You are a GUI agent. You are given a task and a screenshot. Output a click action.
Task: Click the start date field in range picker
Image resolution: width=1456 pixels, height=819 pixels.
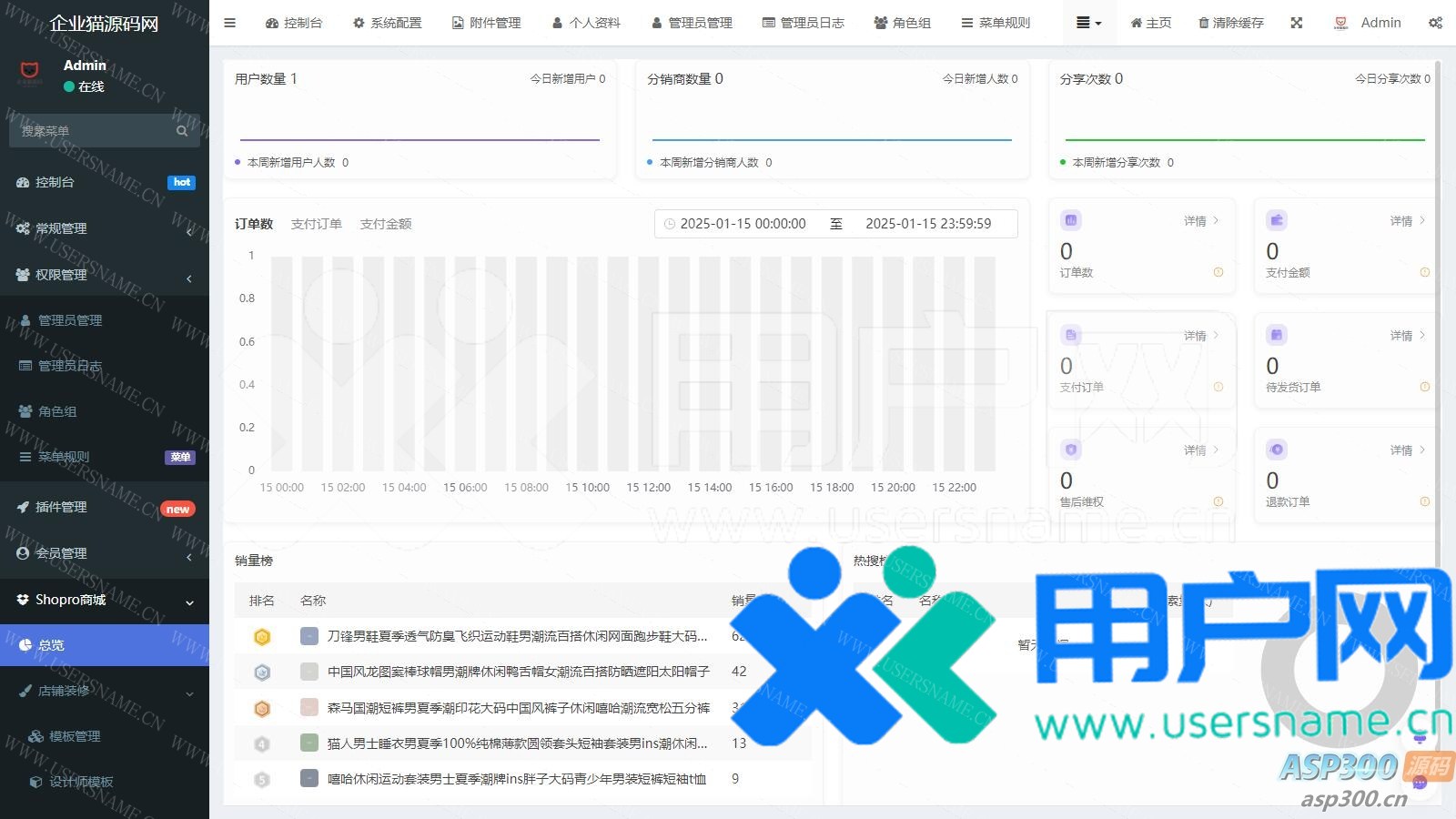743,224
